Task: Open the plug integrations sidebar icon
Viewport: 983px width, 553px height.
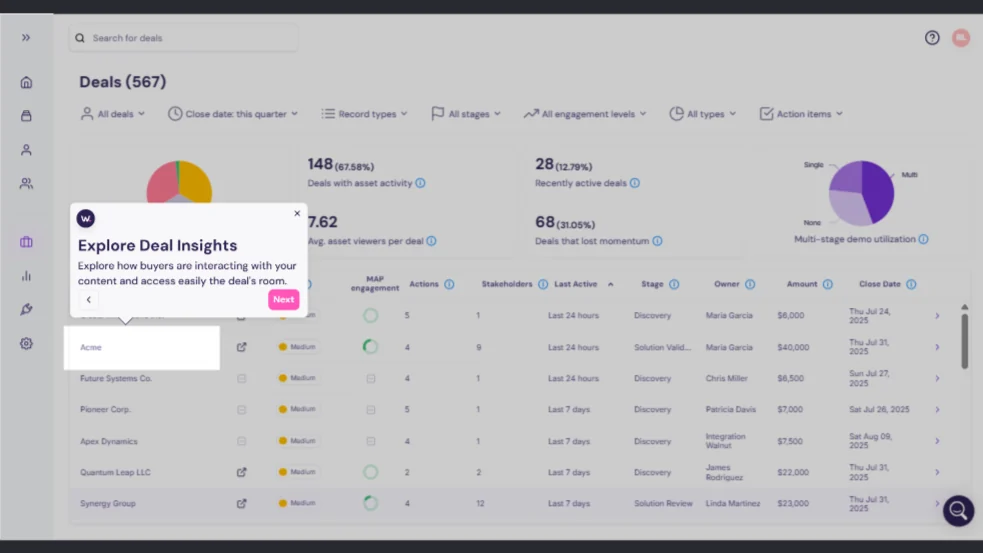Action: tap(26, 310)
